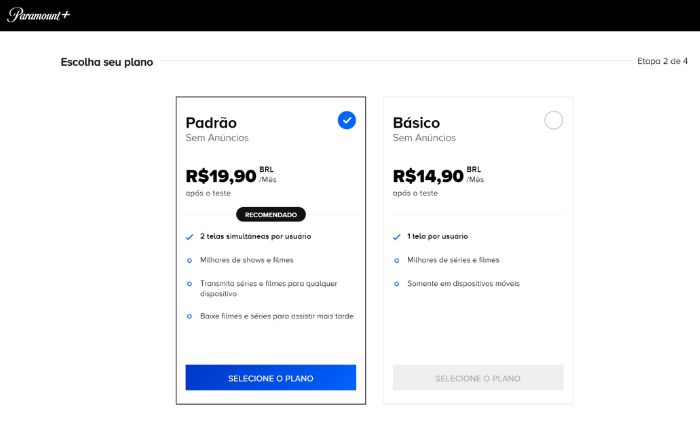Click the checkmark beside 1 tela por usuário
The height and width of the screenshot is (440, 700).
(397, 237)
